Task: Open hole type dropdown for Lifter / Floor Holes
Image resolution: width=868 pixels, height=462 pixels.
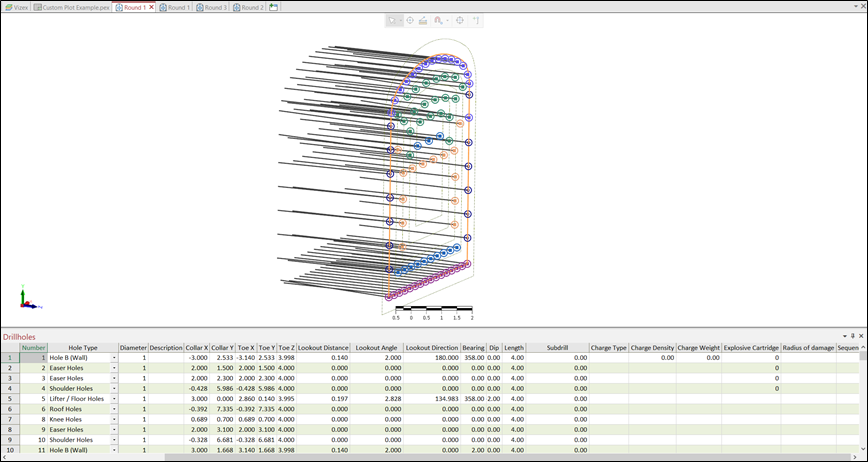Action: [114, 398]
